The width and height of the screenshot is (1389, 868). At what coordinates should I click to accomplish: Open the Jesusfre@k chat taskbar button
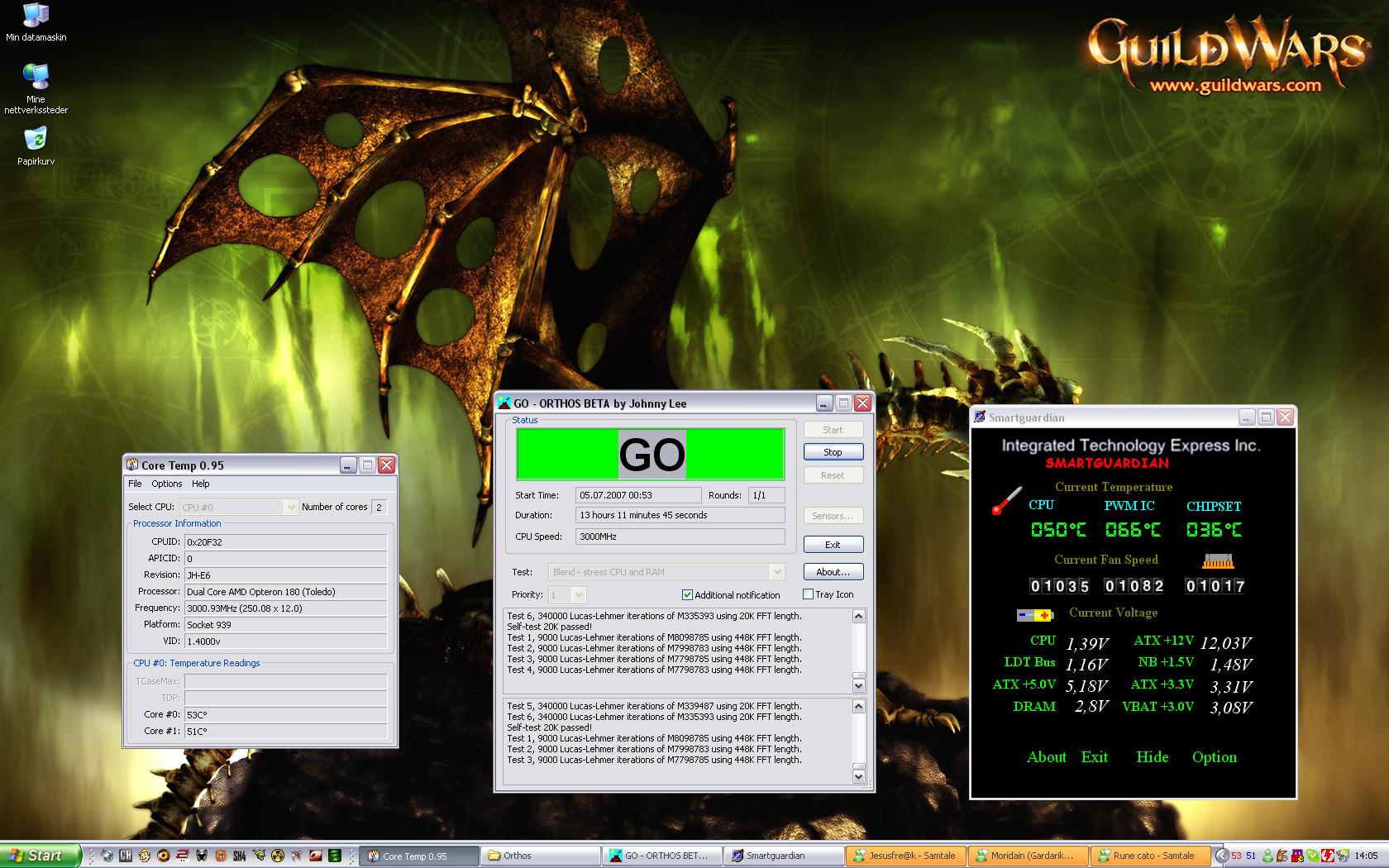(905, 856)
